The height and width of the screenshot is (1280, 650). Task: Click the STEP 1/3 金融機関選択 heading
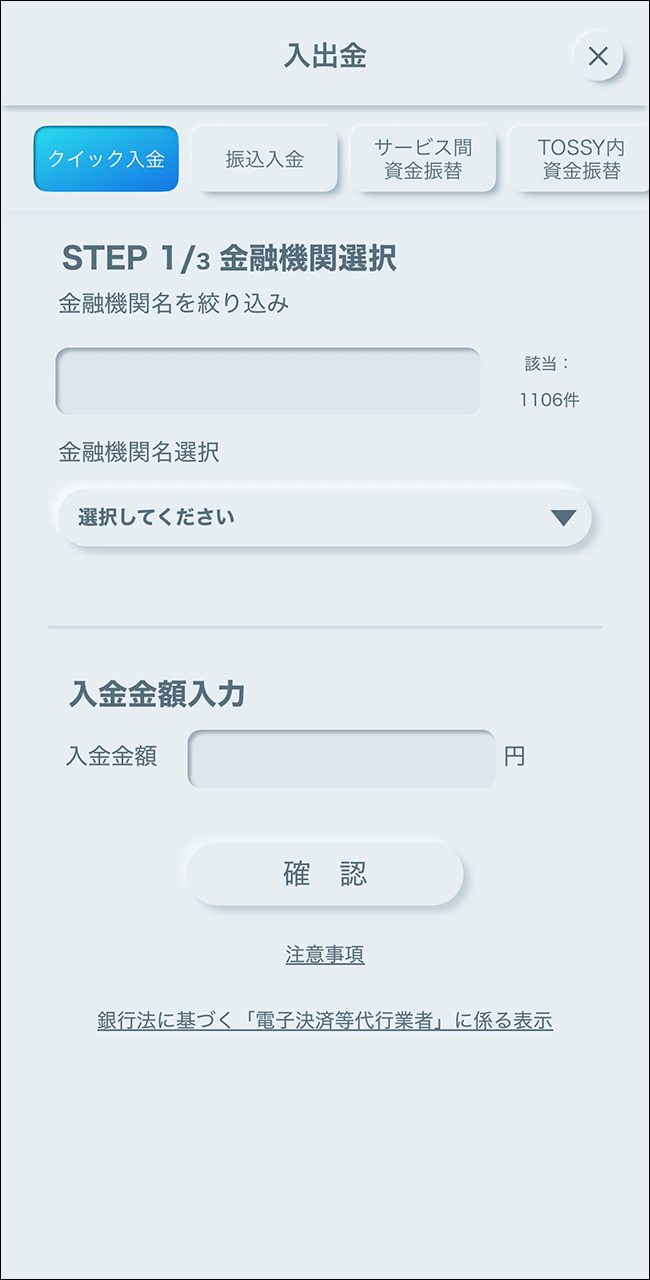coord(229,258)
